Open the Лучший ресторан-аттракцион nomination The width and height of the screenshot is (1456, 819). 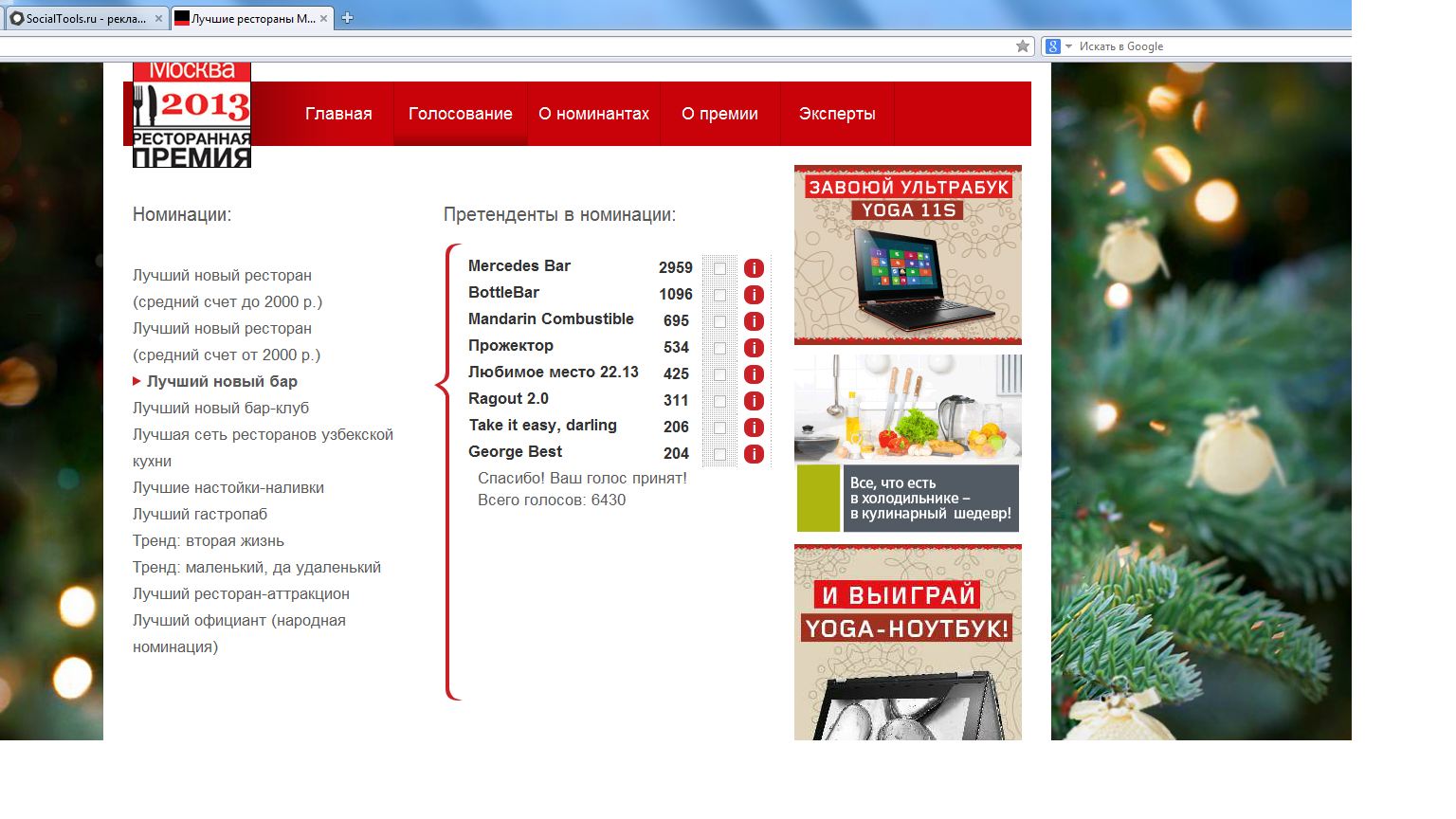coord(241,593)
